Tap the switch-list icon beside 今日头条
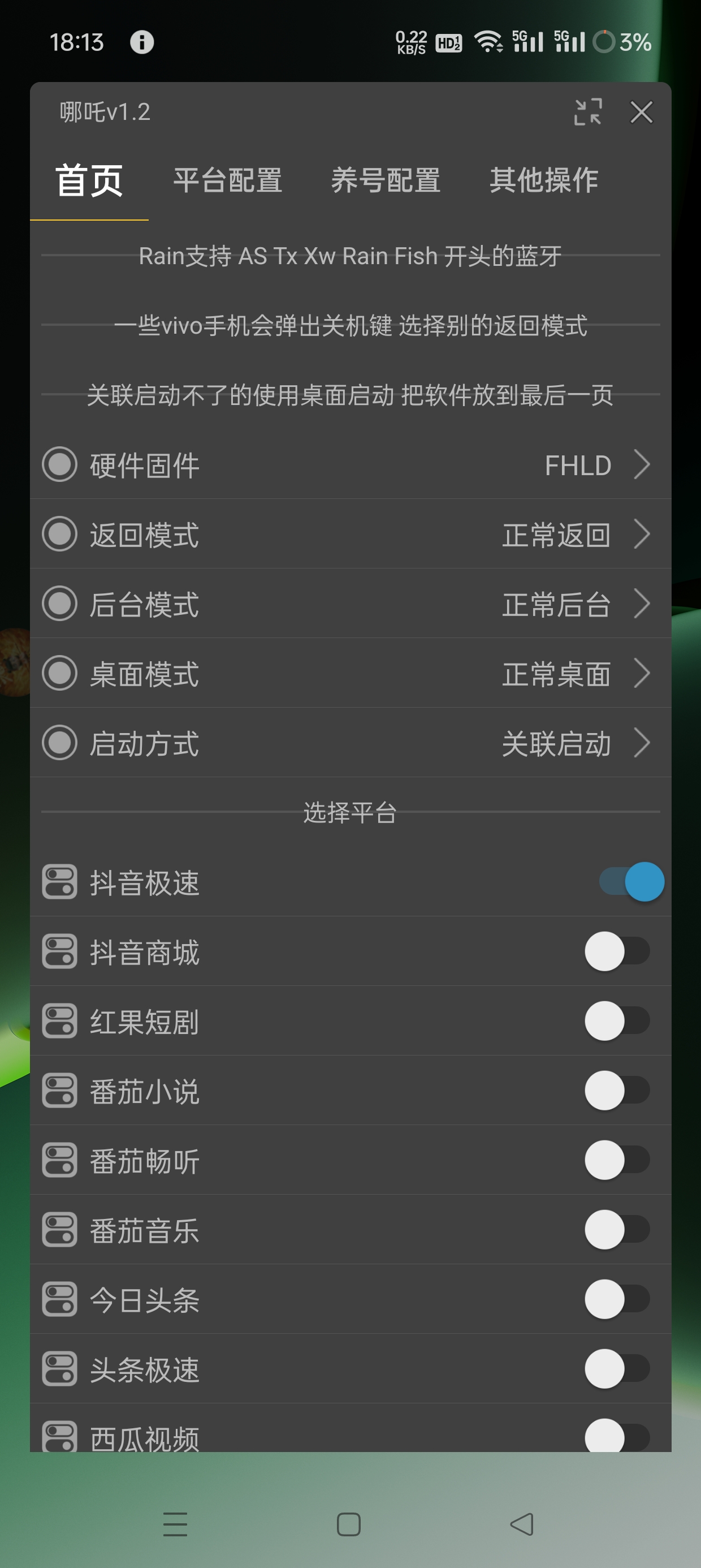This screenshot has width=701, height=1568. tap(59, 1299)
